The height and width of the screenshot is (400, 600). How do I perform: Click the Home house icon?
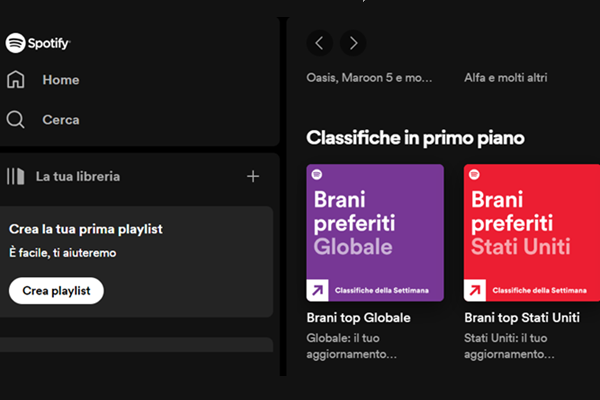16,80
